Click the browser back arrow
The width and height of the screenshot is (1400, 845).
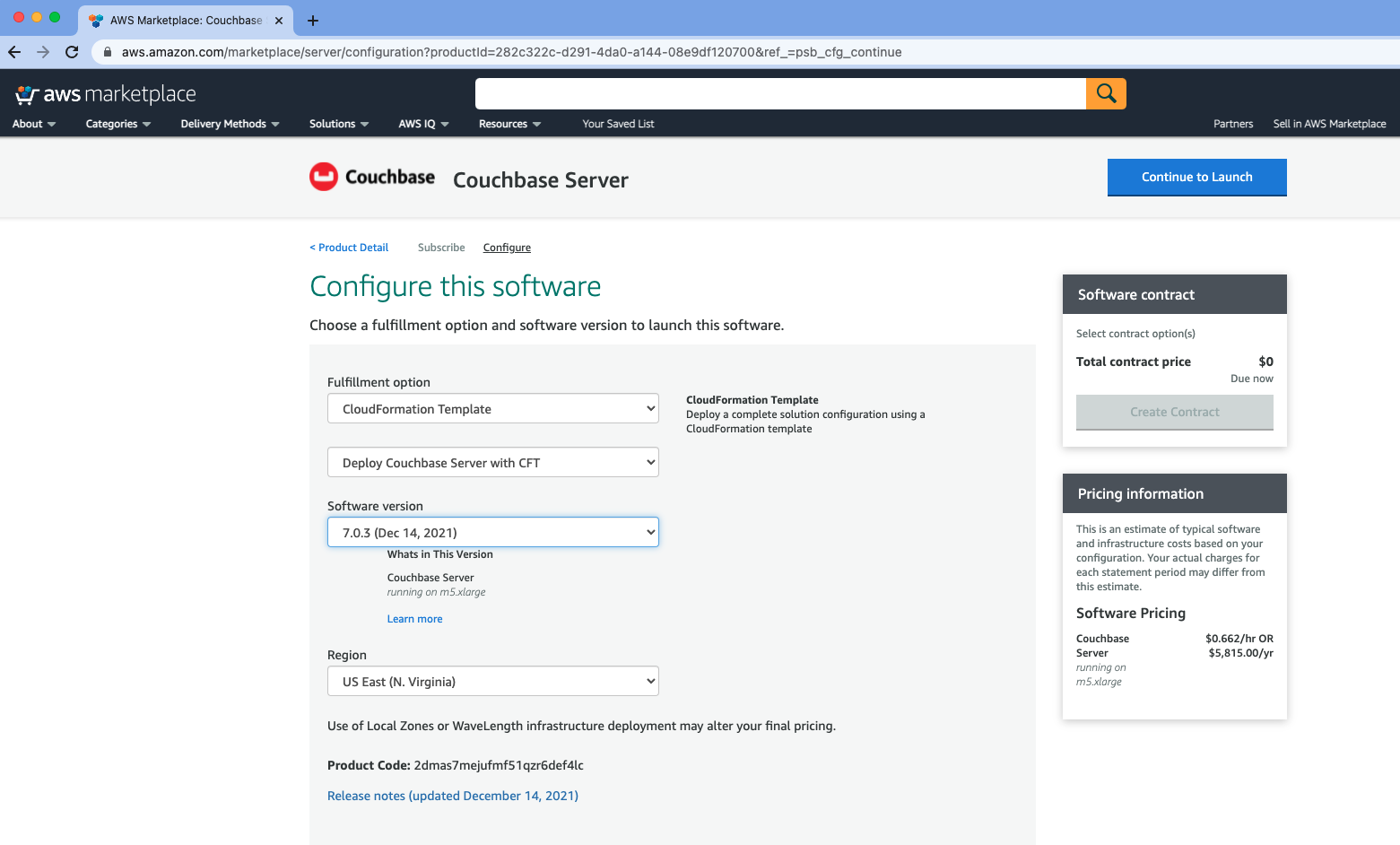pyautogui.click(x=13, y=51)
